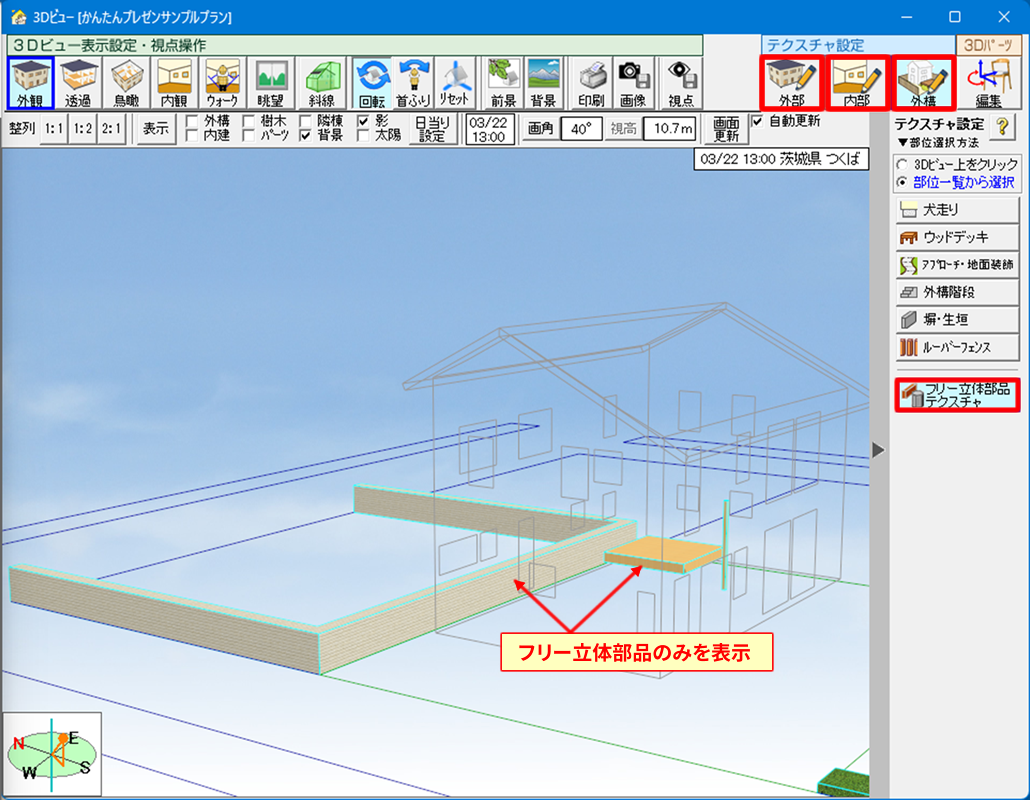Collapse the 部位選択方法 section triangle
1030x800 pixels.
(903, 143)
